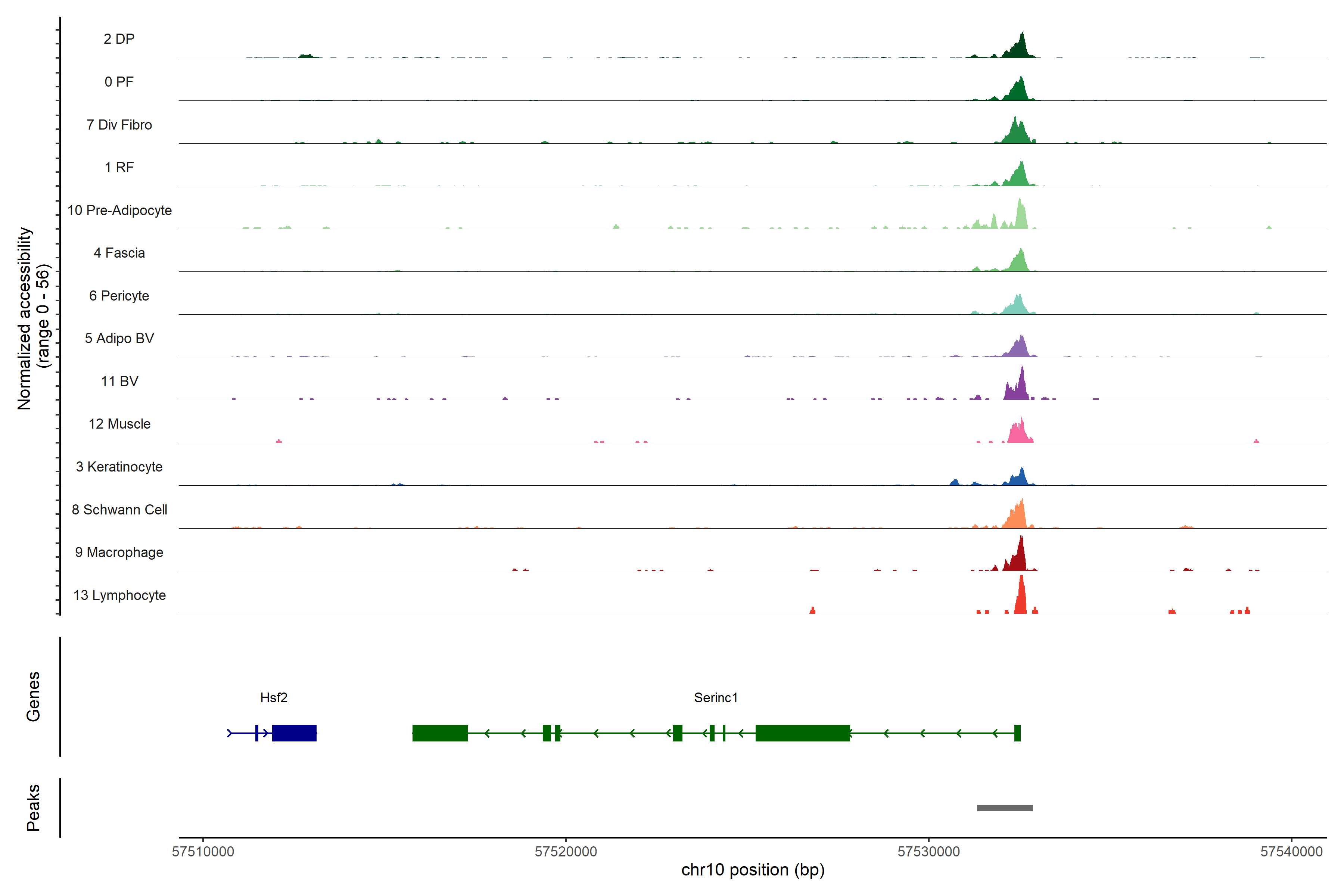Click the Hsf2 gene label
Viewport: 1344px width, 896px height.
click(x=274, y=698)
